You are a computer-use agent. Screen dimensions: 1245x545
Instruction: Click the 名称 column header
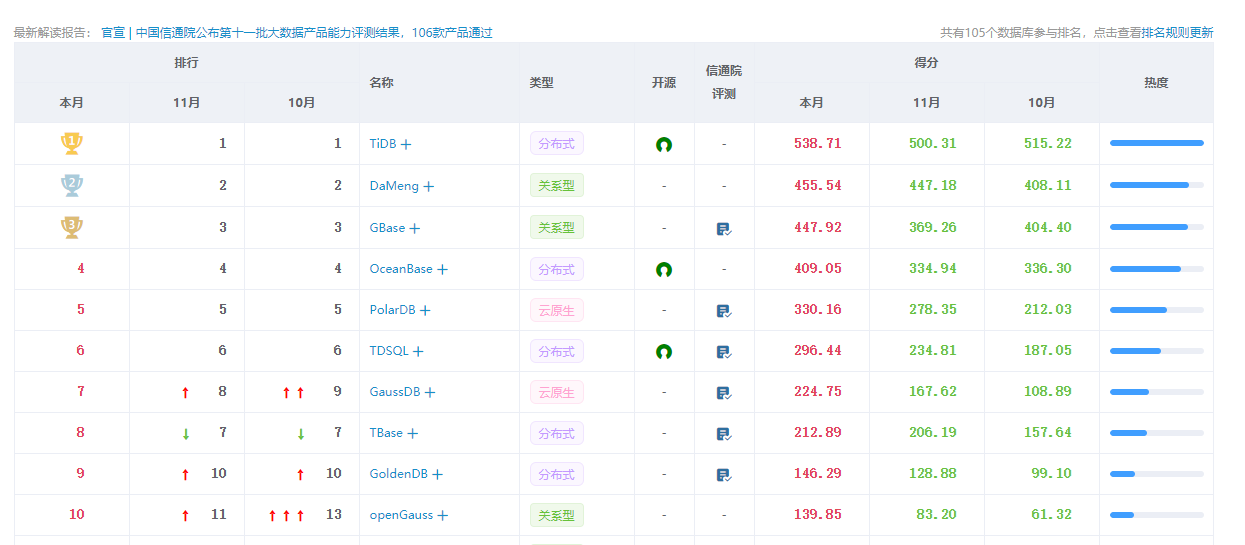coord(382,83)
